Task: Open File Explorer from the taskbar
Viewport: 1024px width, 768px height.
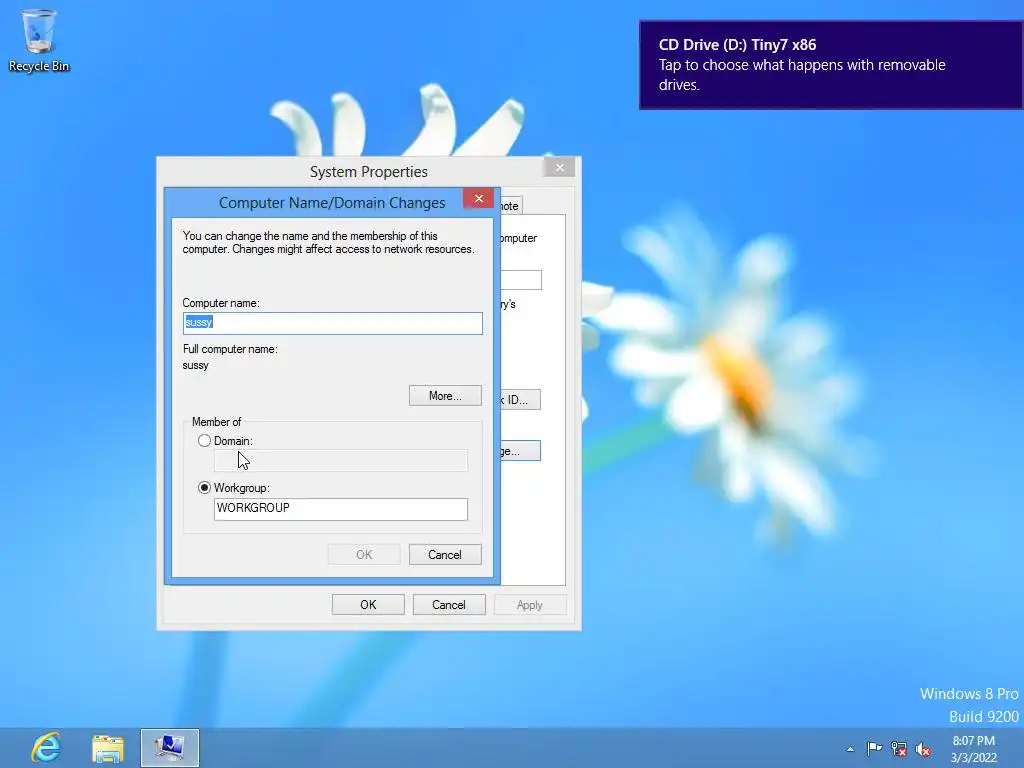Action: 108,748
